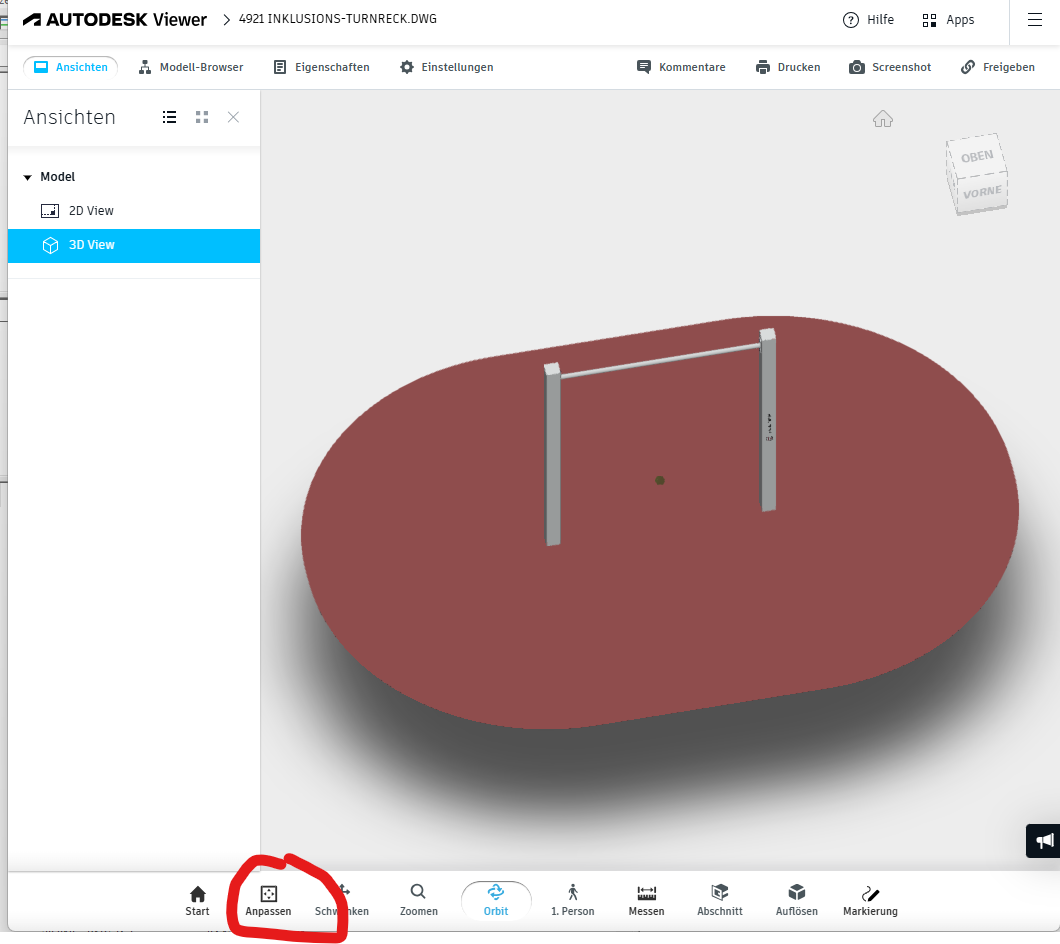Collapse the Model tree node

(28, 177)
